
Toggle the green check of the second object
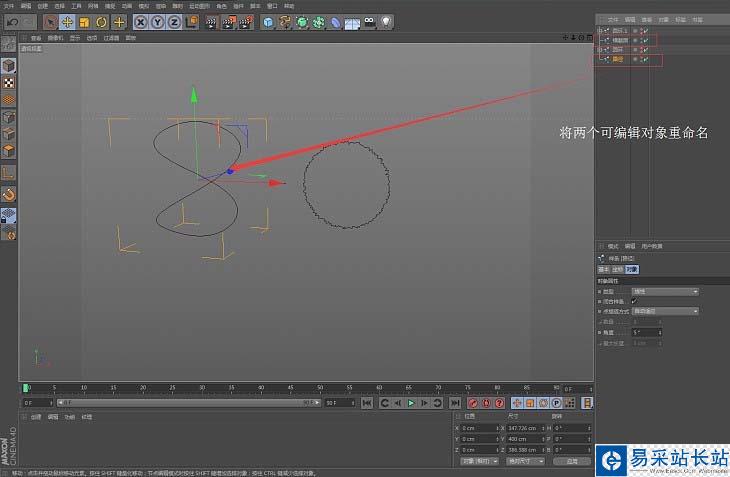pos(646,40)
